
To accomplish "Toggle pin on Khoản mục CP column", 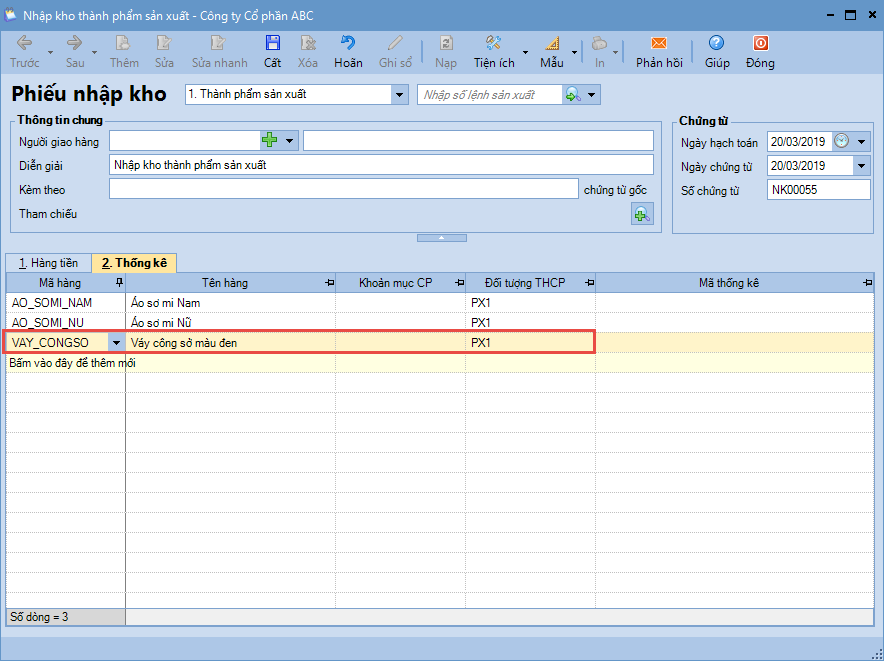I will point(459,283).
